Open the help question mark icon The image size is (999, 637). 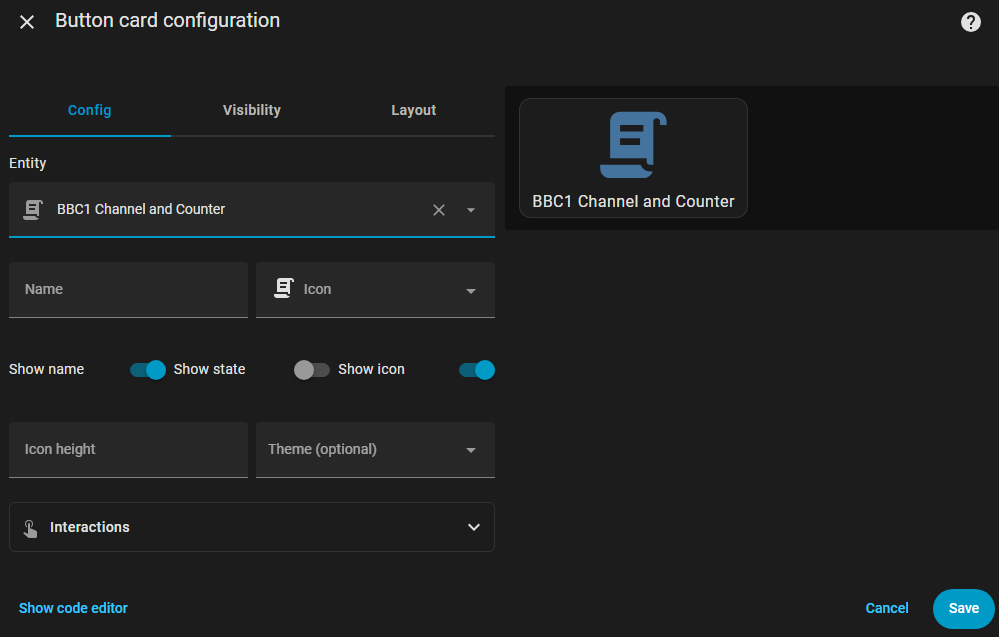pos(970,22)
